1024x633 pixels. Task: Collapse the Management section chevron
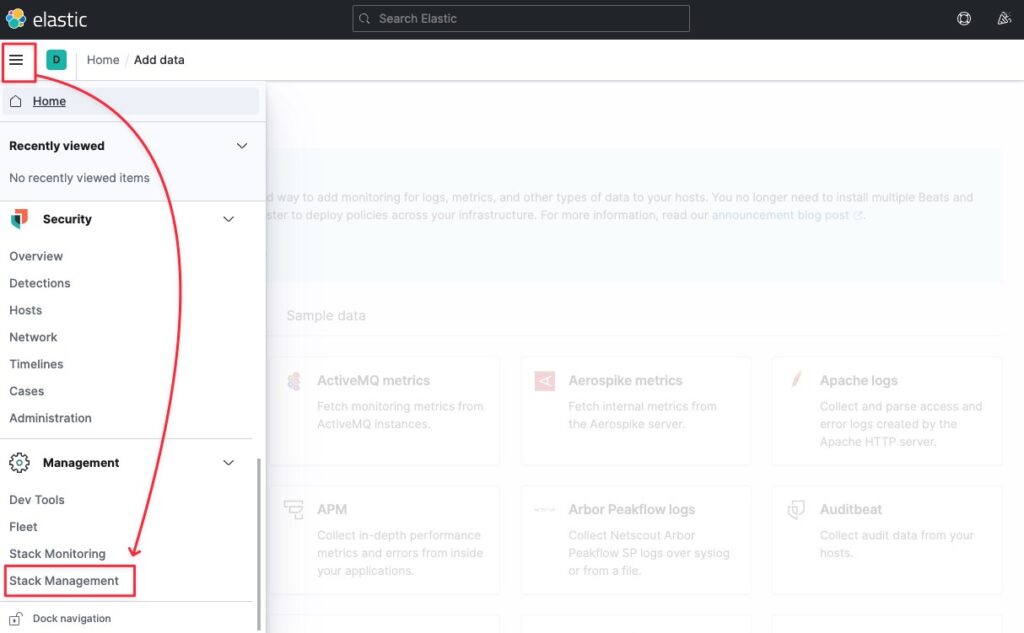tap(229, 463)
